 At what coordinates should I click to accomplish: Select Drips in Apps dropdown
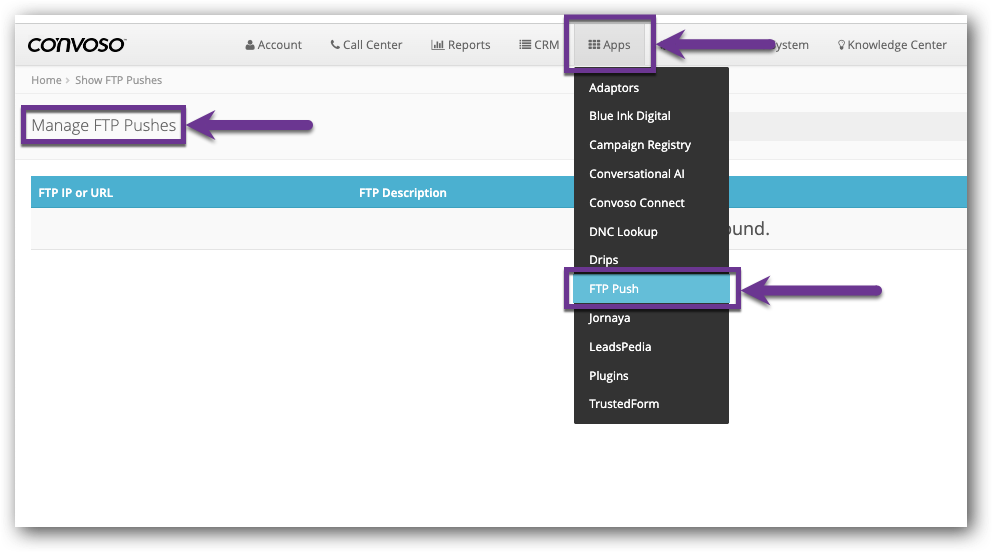pyautogui.click(x=651, y=260)
